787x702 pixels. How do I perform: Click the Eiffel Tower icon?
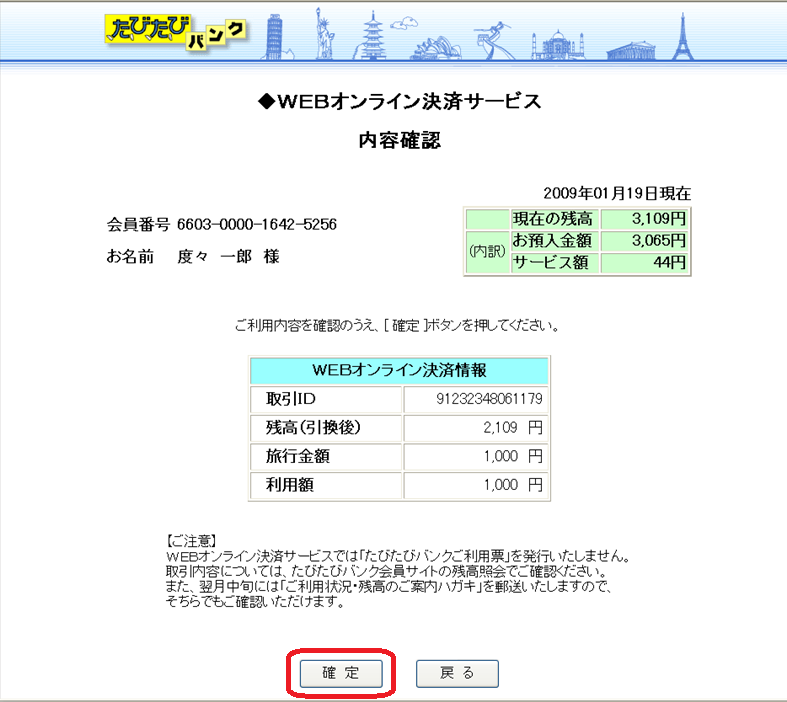pos(685,37)
